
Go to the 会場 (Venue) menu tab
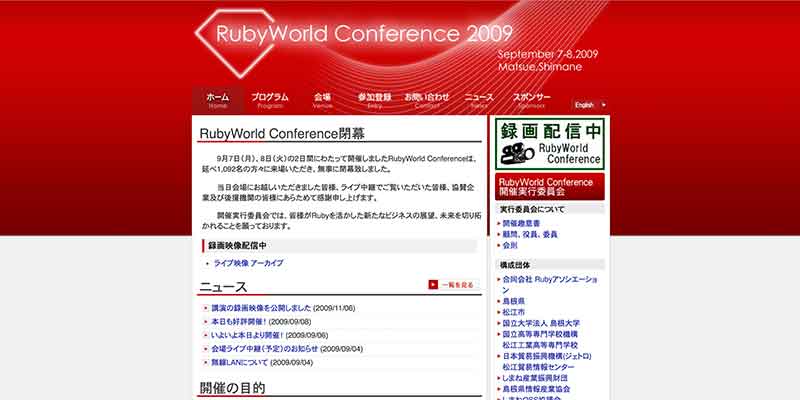tap(322, 101)
